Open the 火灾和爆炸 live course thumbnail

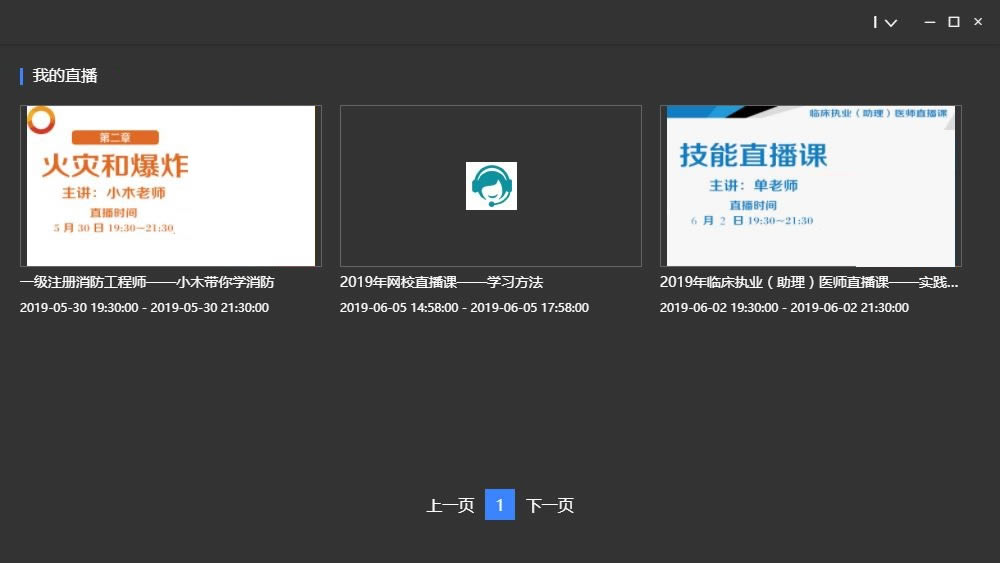[171, 186]
